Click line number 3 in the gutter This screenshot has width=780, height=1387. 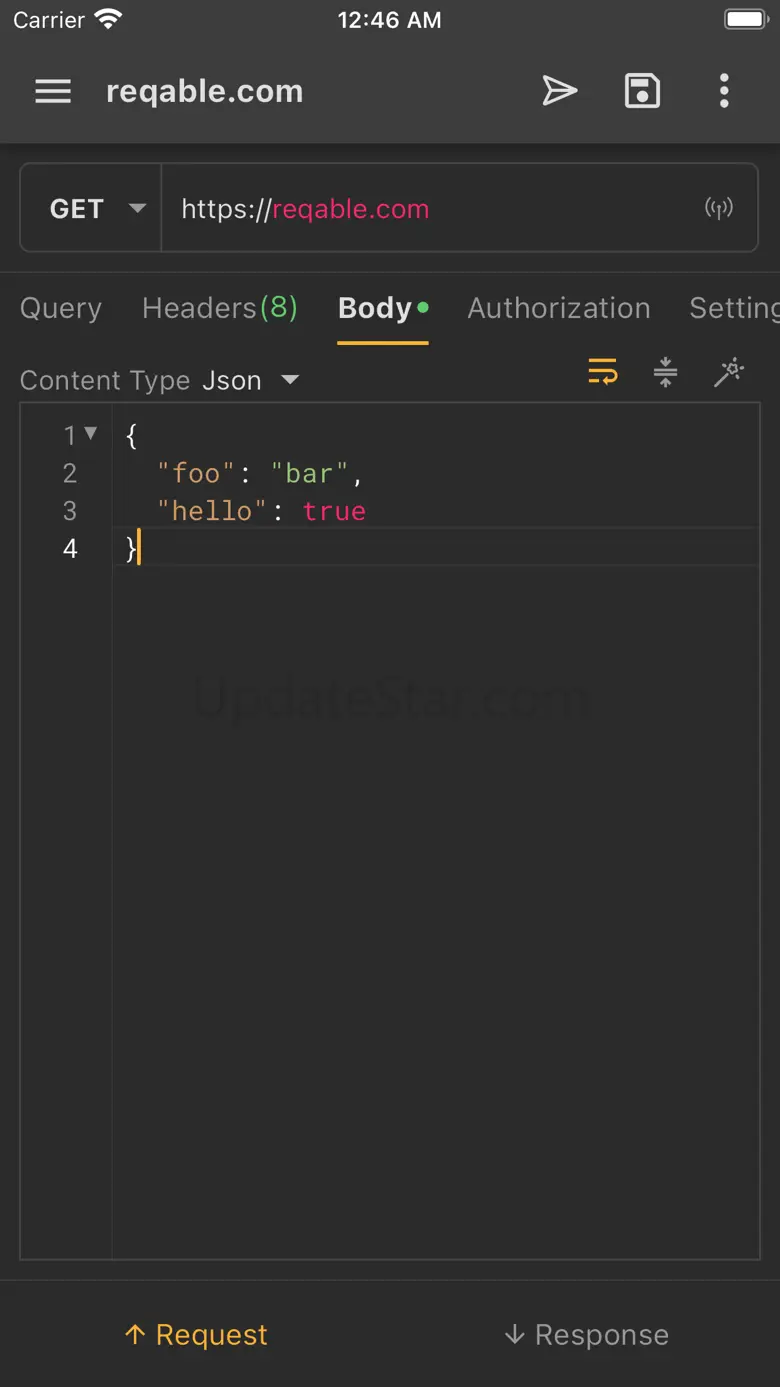[x=70, y=511]
